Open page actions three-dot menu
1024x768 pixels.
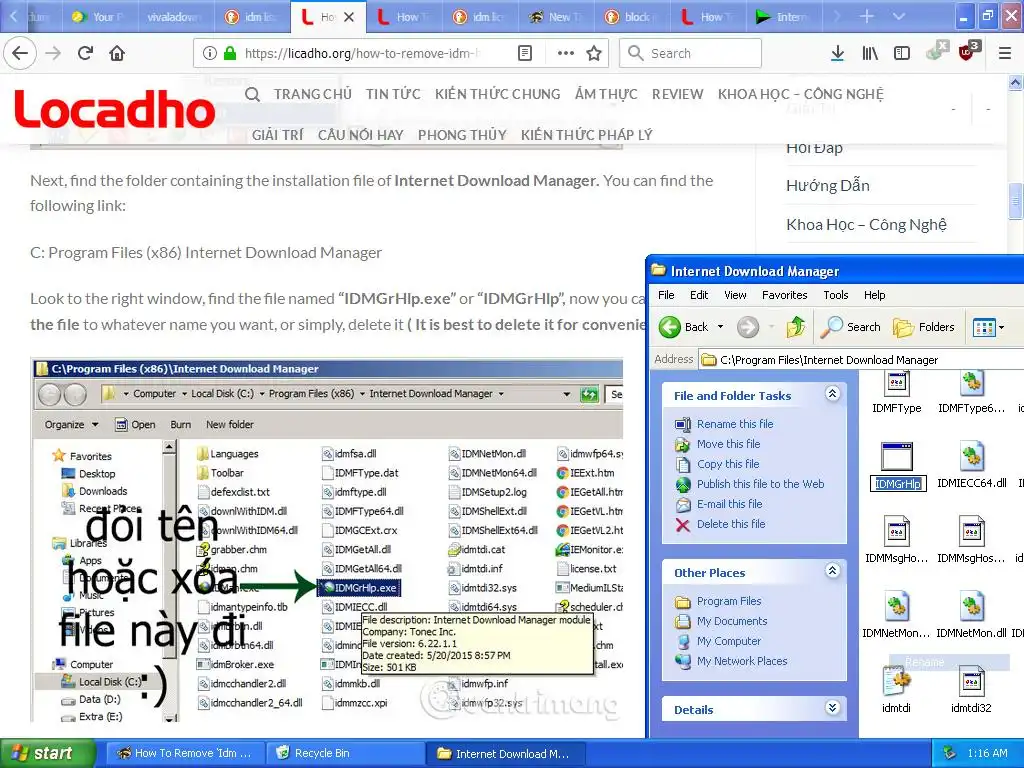point(566,53)
